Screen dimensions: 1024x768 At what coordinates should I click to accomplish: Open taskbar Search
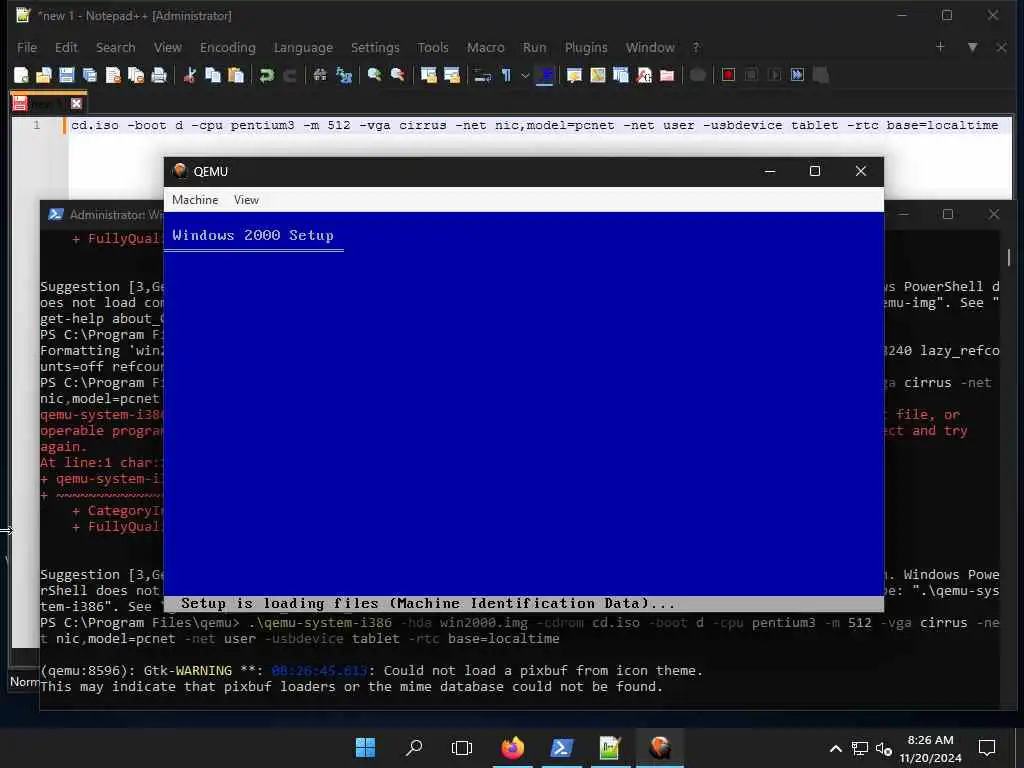click(x=413, y=747)
